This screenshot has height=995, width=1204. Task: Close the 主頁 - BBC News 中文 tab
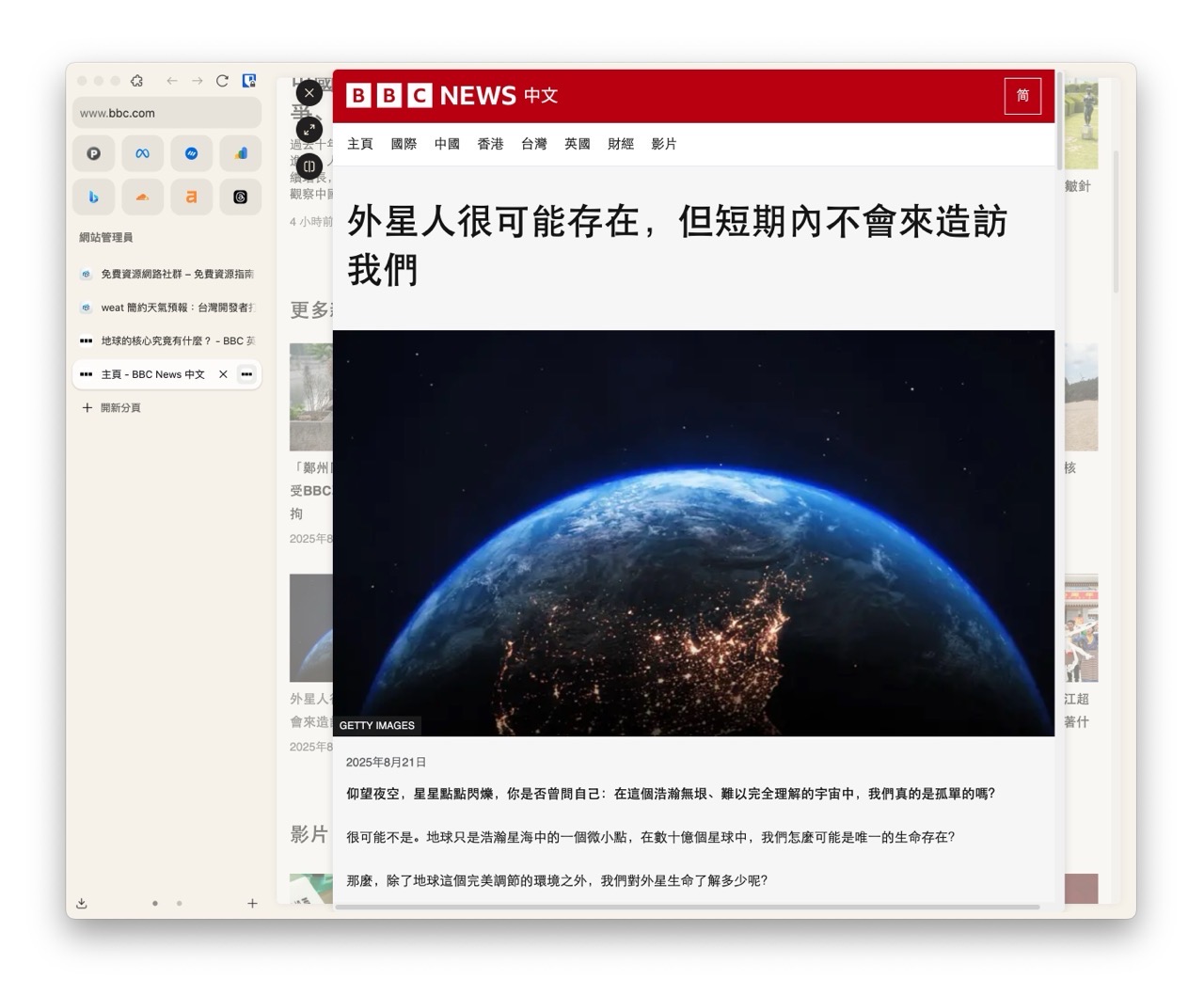[x=223, y=374]
